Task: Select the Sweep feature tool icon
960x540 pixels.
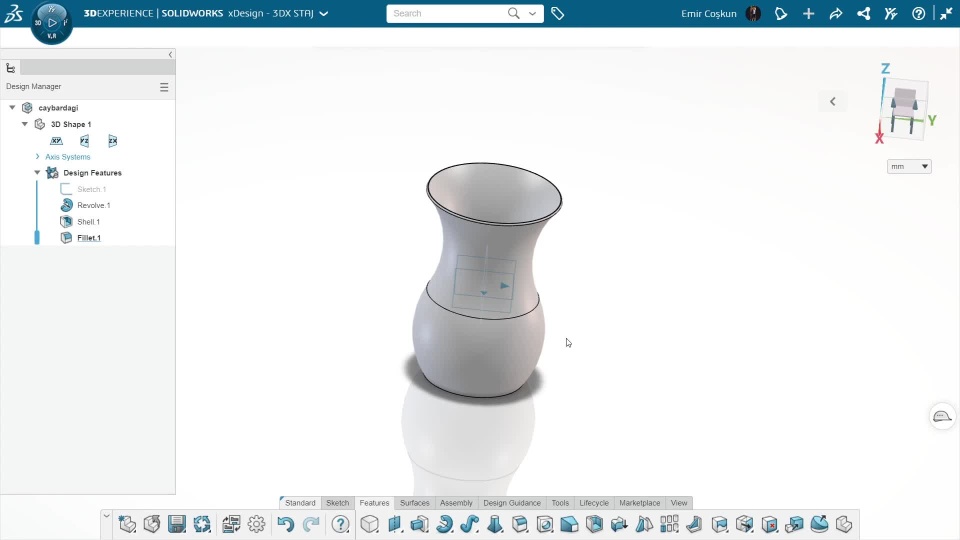Action: [x=470, y=524]
